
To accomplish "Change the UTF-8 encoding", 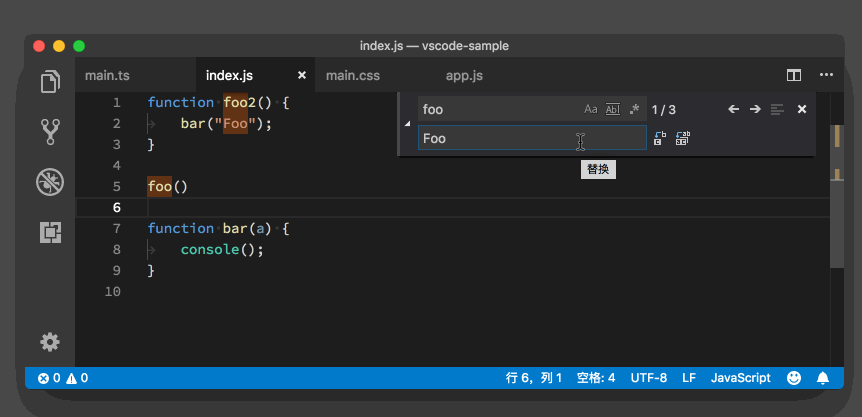I will pos(649,378).
